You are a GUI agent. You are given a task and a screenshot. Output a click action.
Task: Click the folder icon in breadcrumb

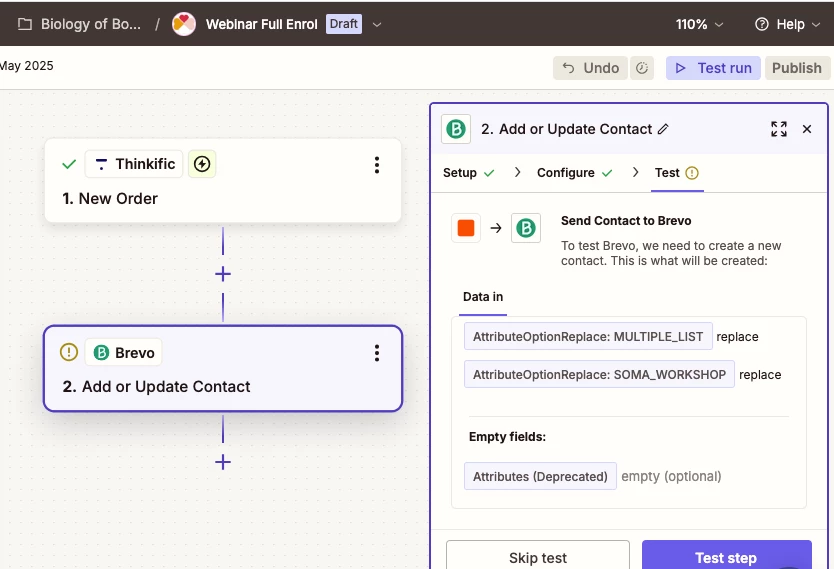(24, 24)
